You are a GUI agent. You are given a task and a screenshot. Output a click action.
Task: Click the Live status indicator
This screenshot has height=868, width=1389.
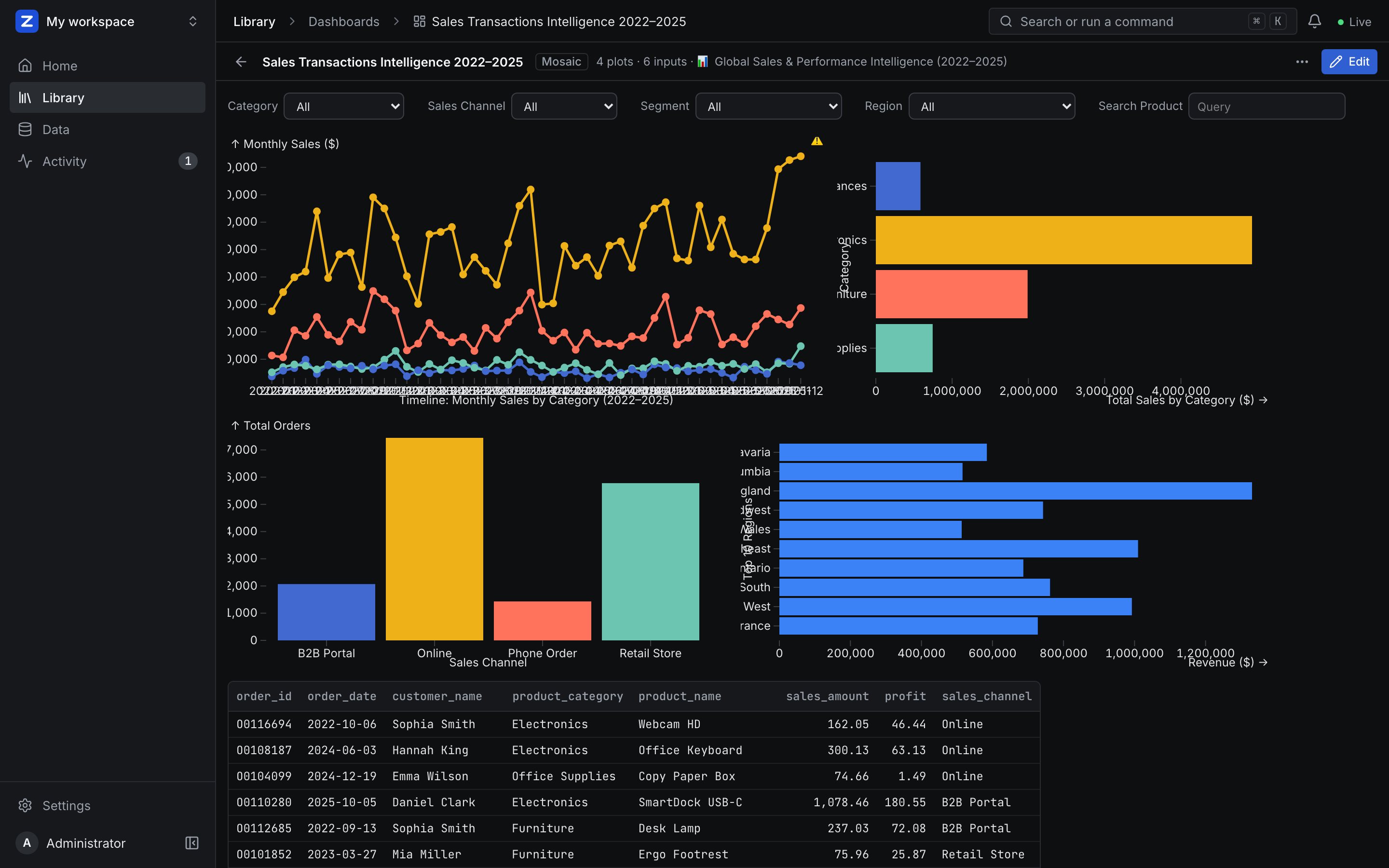[1354, 22]
